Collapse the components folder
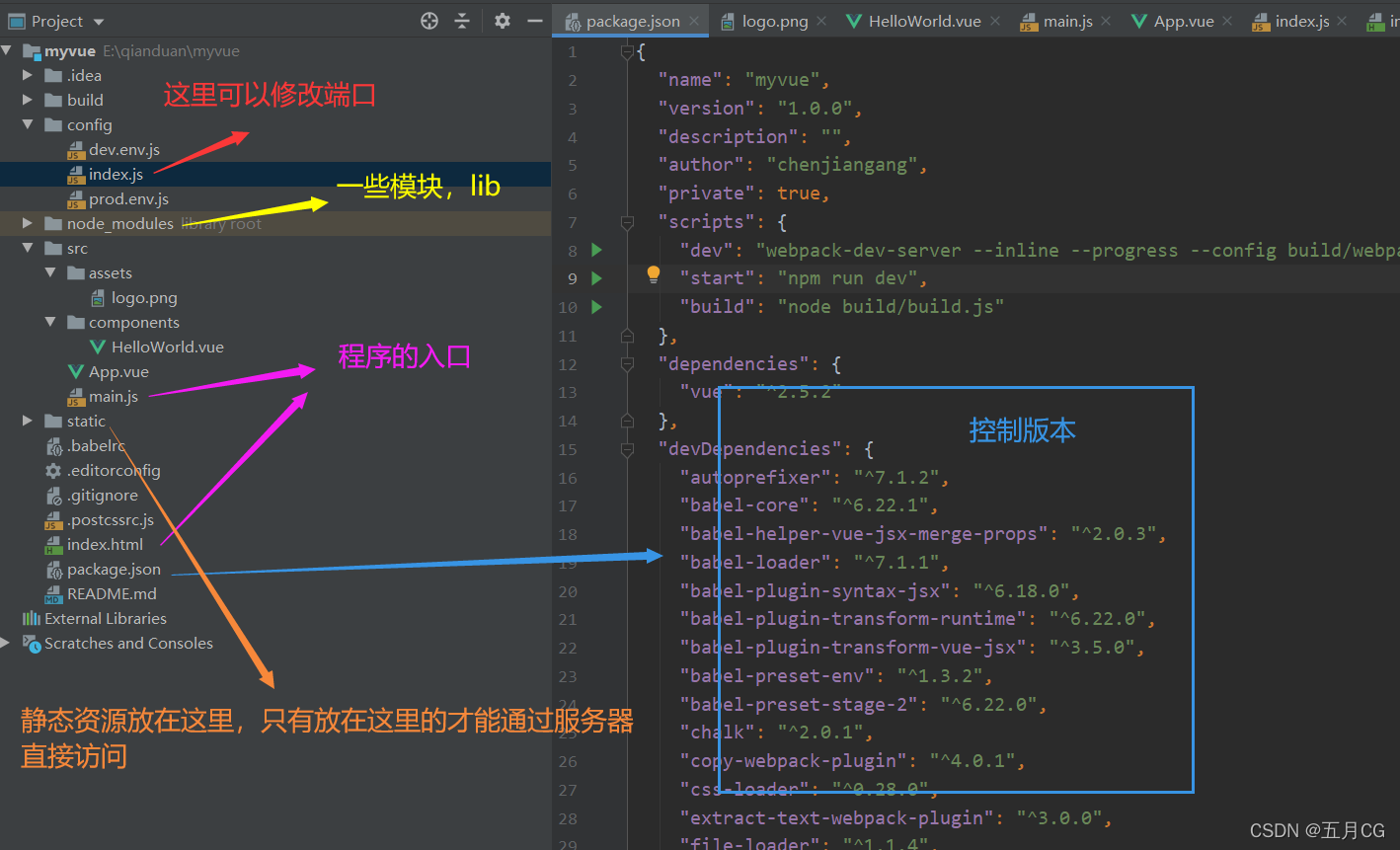 point(49,322)
